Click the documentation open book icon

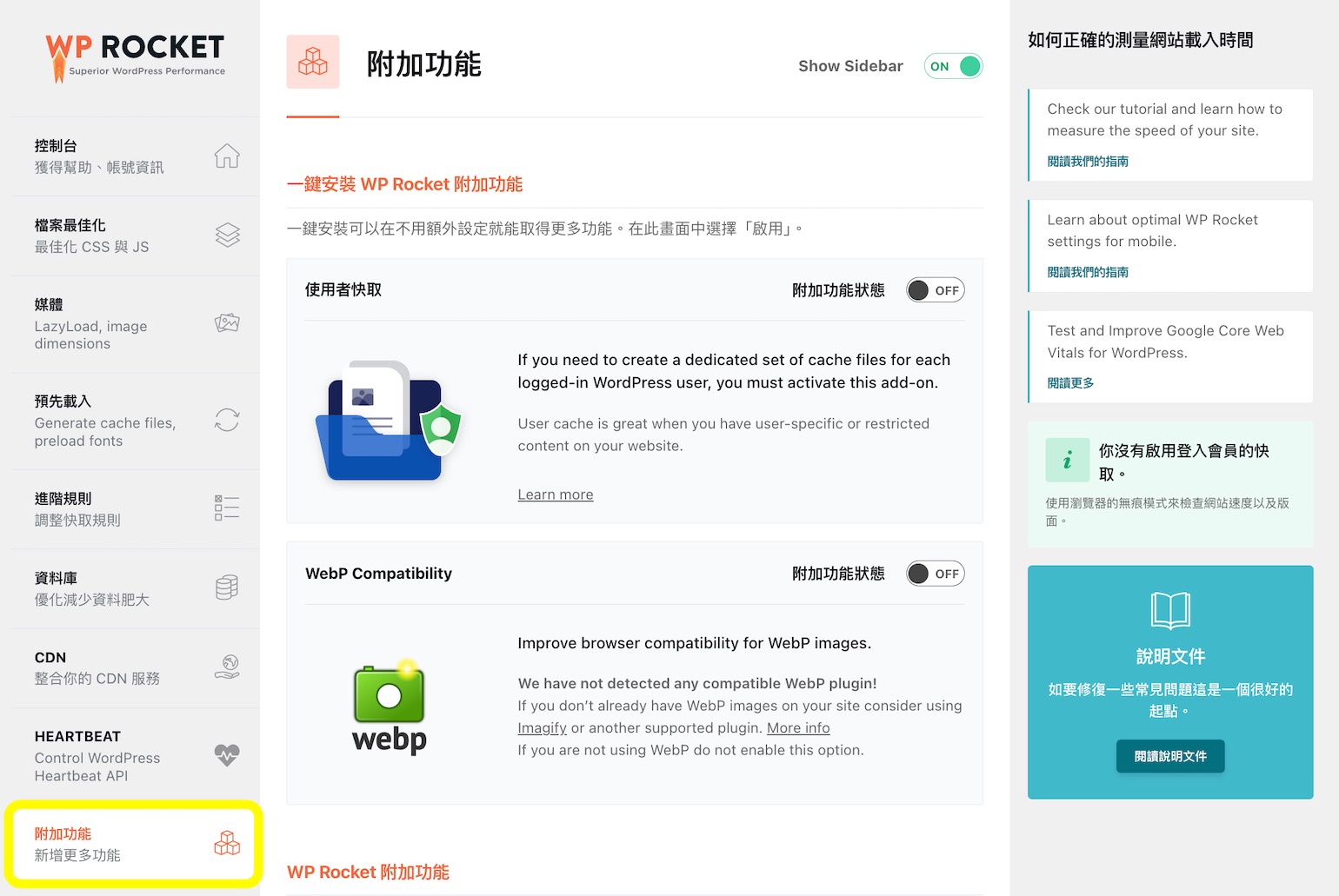1170,610
